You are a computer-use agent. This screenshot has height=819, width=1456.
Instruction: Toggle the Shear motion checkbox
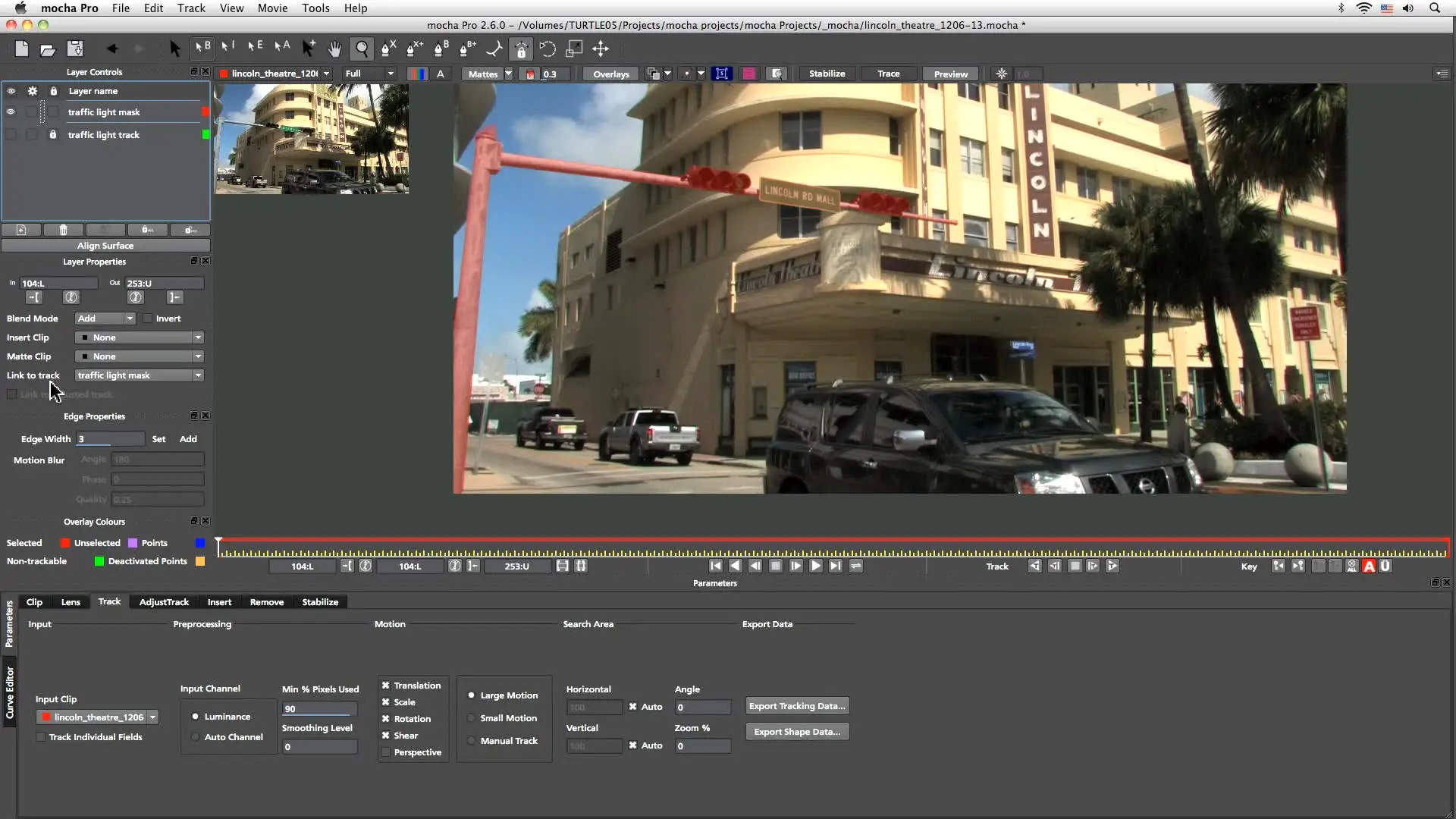pos(385,736)
